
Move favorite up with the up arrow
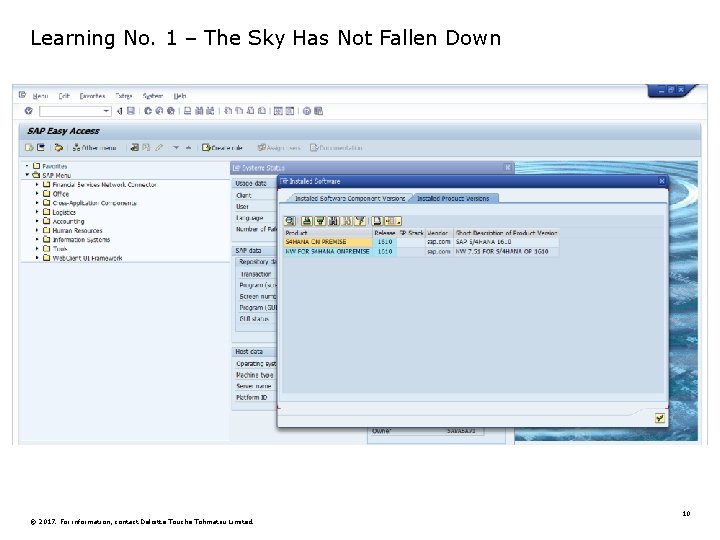[x=188, y=148]
